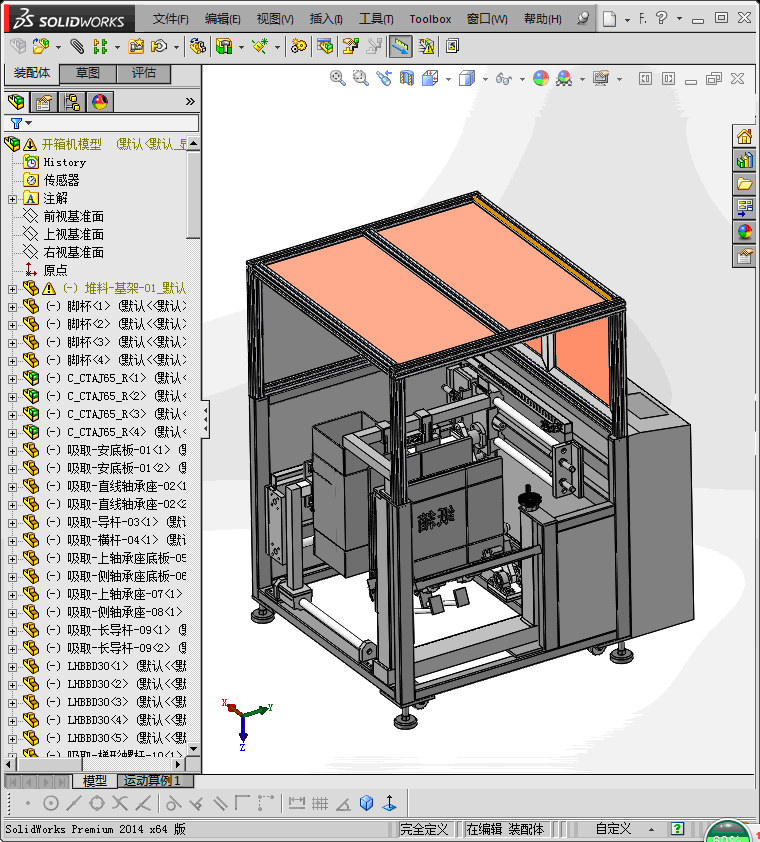
Task: Select 吸取-横杆-04<1> component
Action: pyautogui.click(x=113, y=540)
